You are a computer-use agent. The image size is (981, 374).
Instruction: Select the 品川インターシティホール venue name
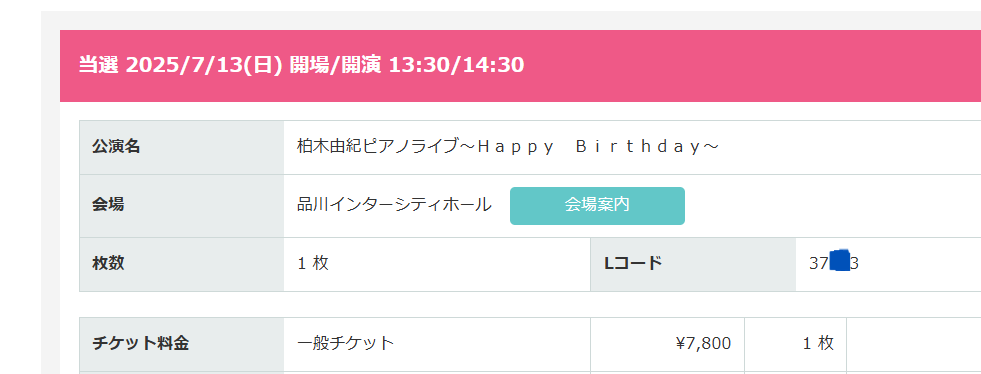394,205
